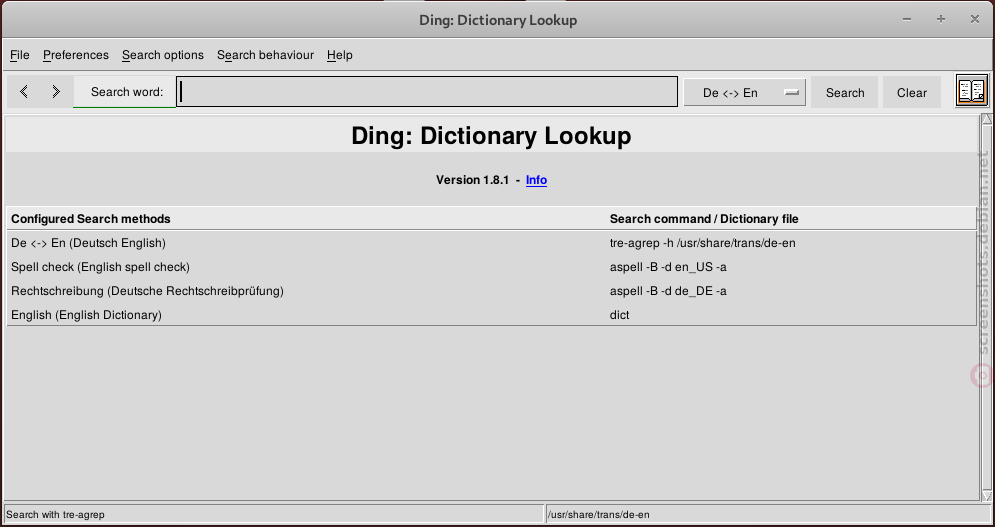Click status bar text Search with tre-agrep

(55, 514)
